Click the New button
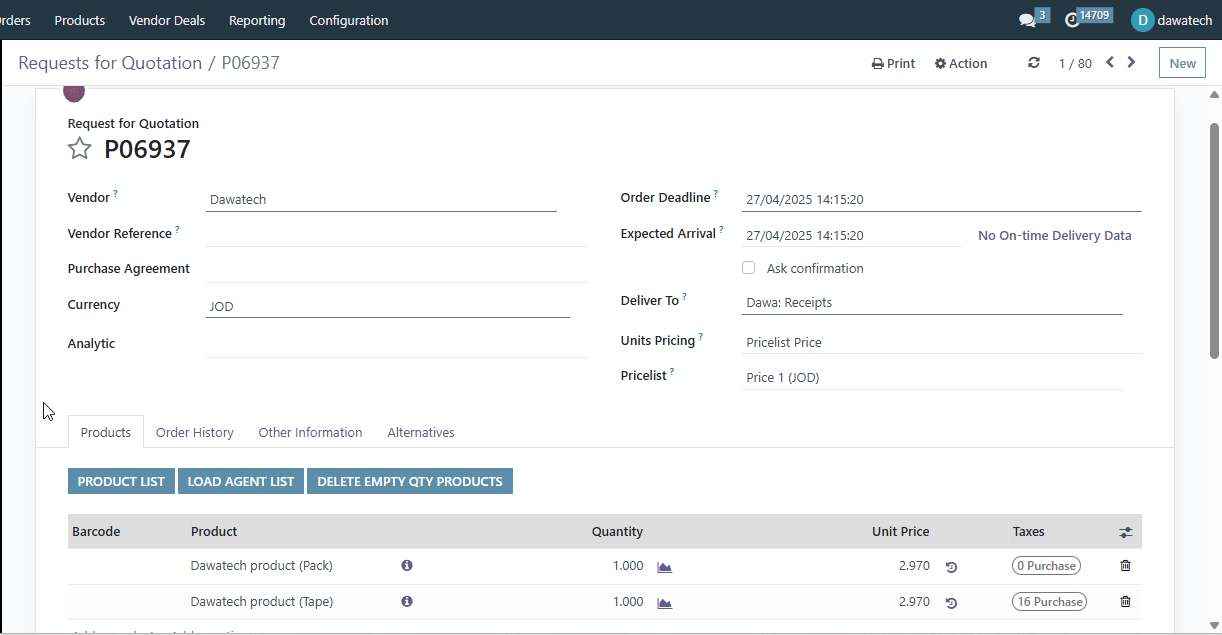This screenshot has height=635, width=1222. (x=1182, y=63)
